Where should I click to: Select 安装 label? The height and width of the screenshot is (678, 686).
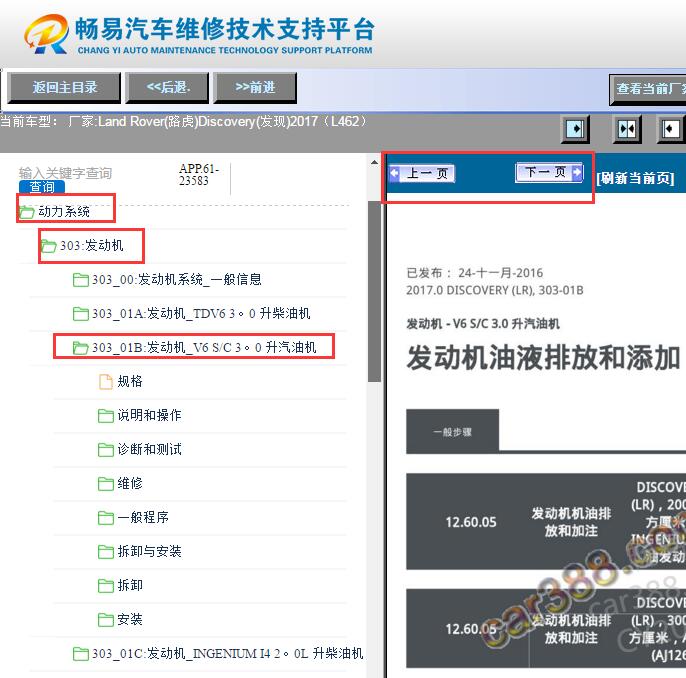(x=130, y=620)
